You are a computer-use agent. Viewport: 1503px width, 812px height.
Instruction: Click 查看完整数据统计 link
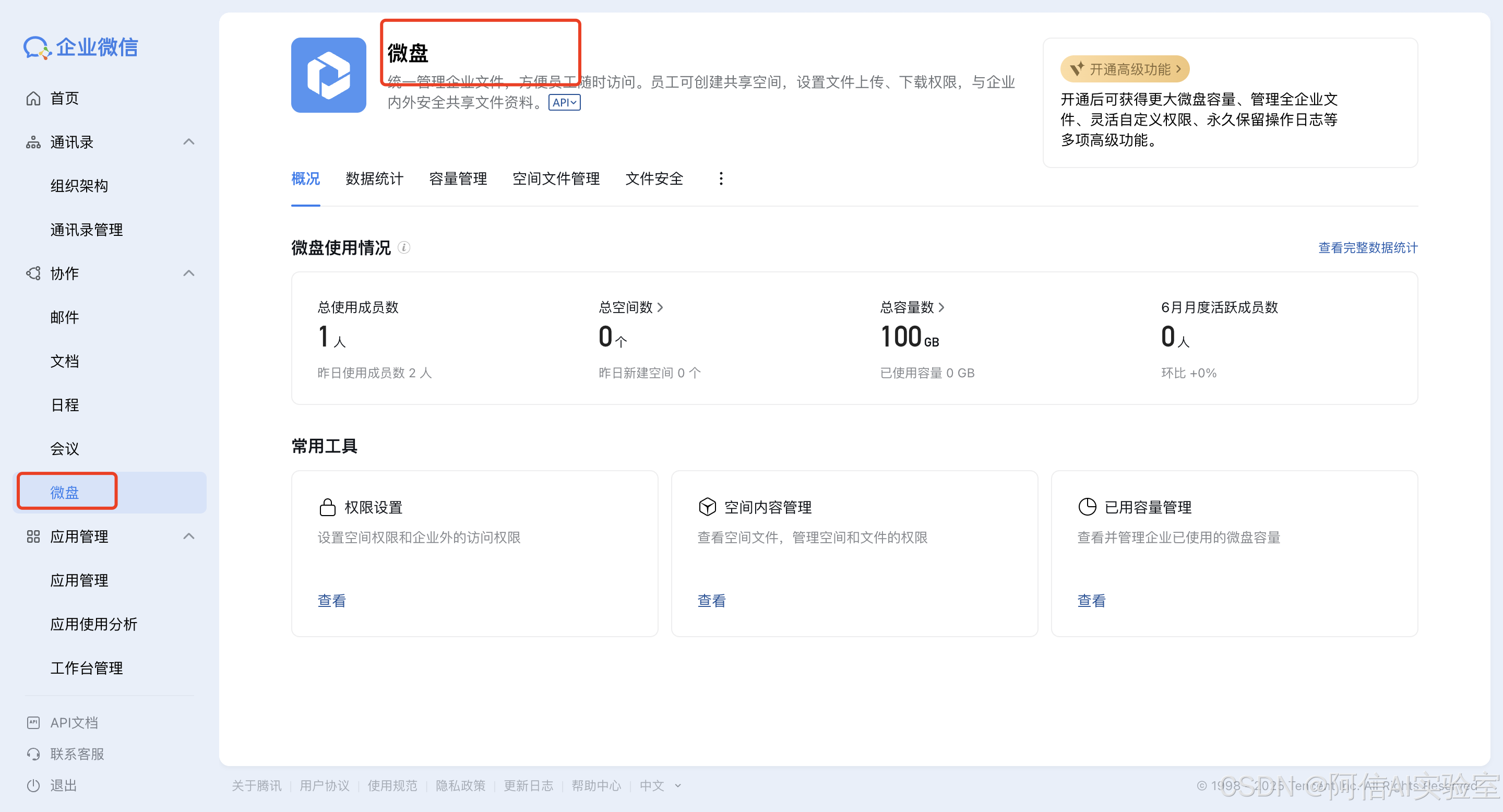[1368, 248]
